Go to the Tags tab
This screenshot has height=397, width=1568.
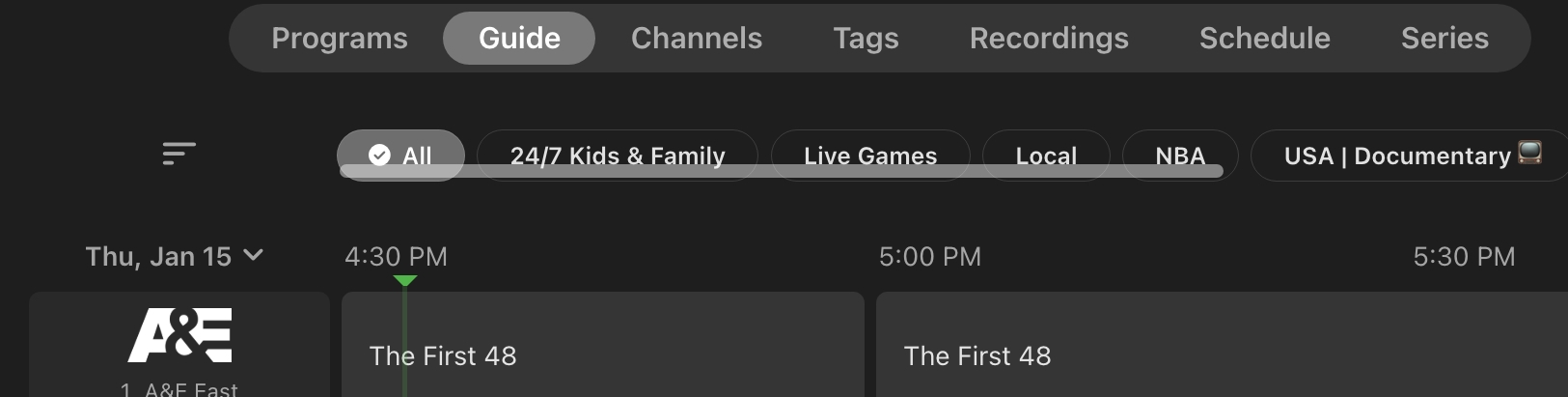click(x=866, y=39)
